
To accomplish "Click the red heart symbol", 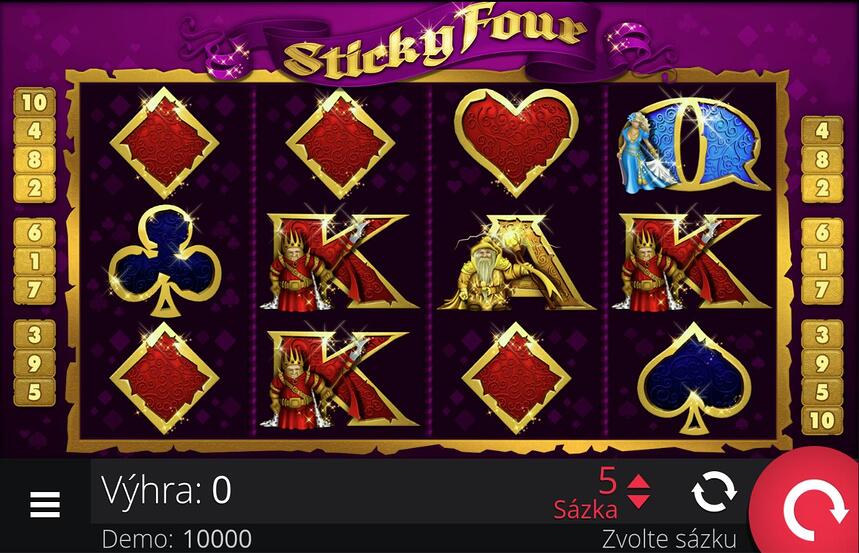I will point(516,142).
